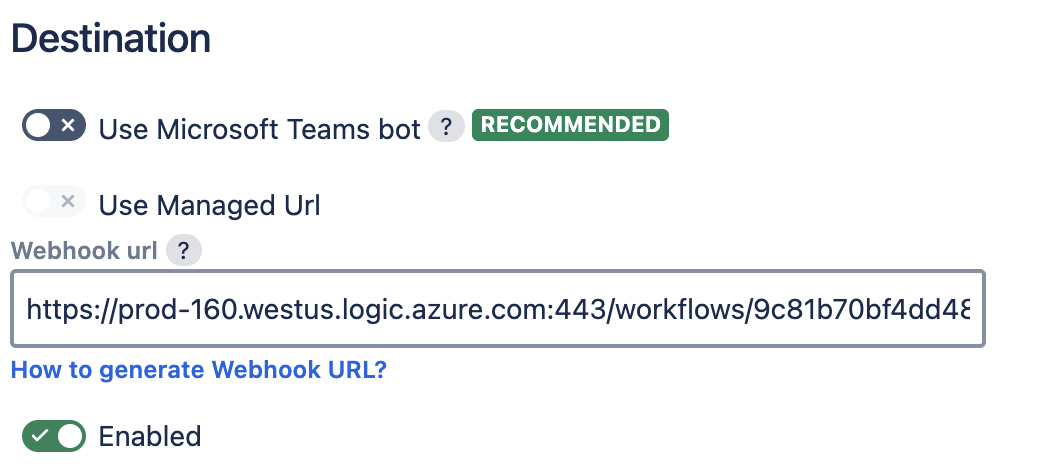Image resolution: width=1042 pixels, height=470 pixels.
Task: Open help icon next to Webhook url
Action: [184, 251]
